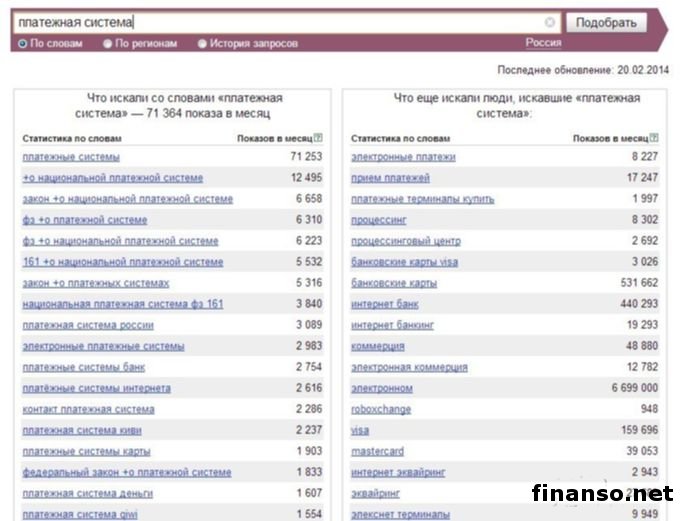Click the 'платежная система киви' link
688x521 pixels.
83,430
